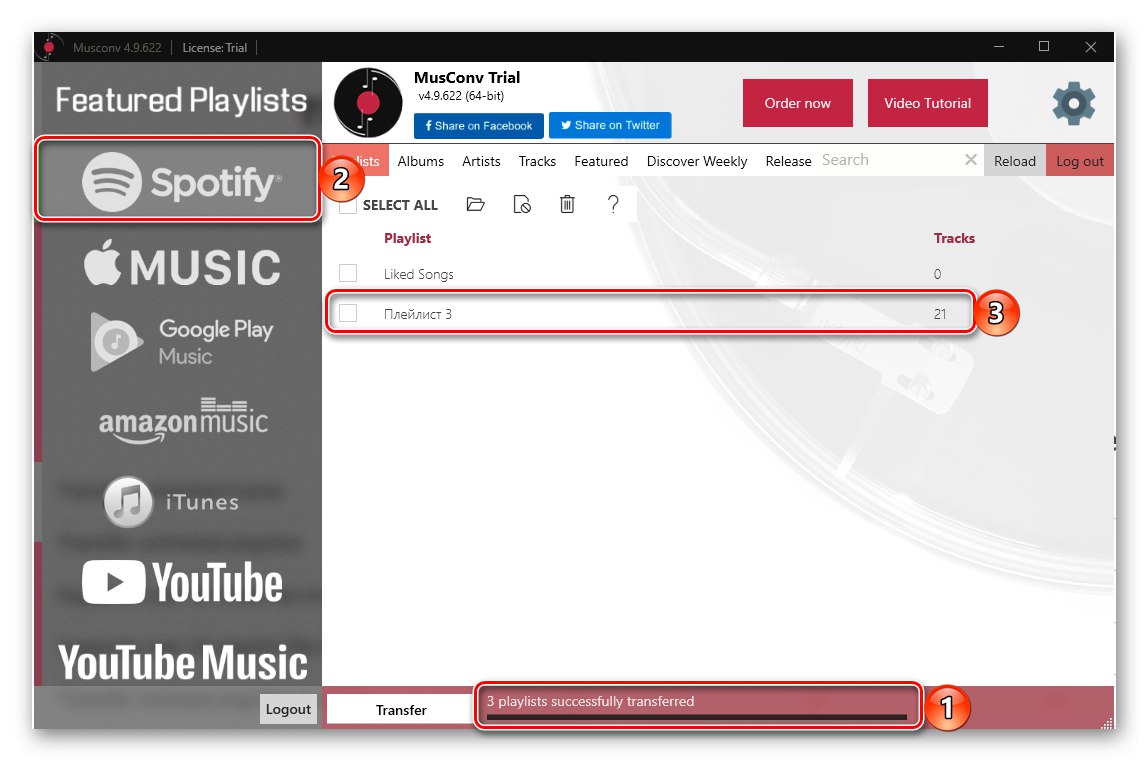
Task: Choose Google Play Music service
Action: pyautogui.click(x=178, y=342)
